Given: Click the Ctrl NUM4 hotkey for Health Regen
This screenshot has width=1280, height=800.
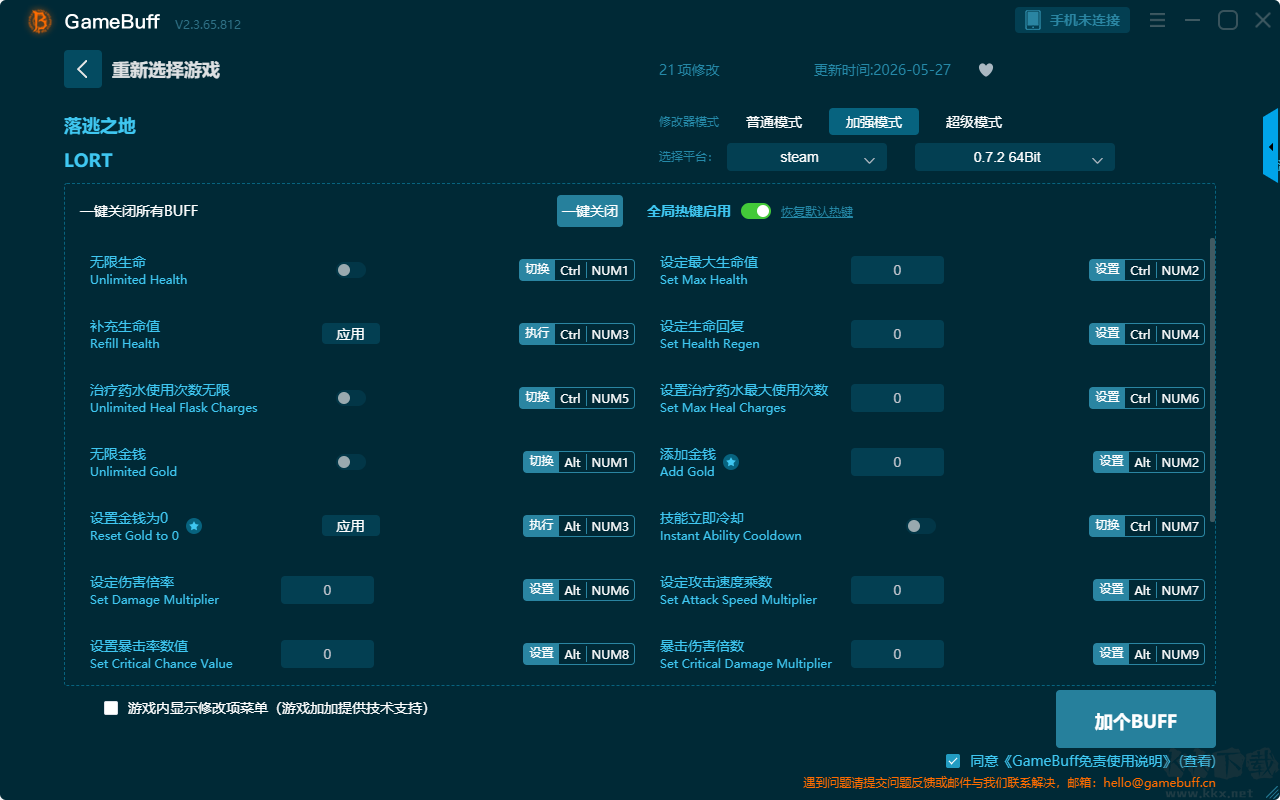Looking at the screenshot, I should tap(1147, 334).
